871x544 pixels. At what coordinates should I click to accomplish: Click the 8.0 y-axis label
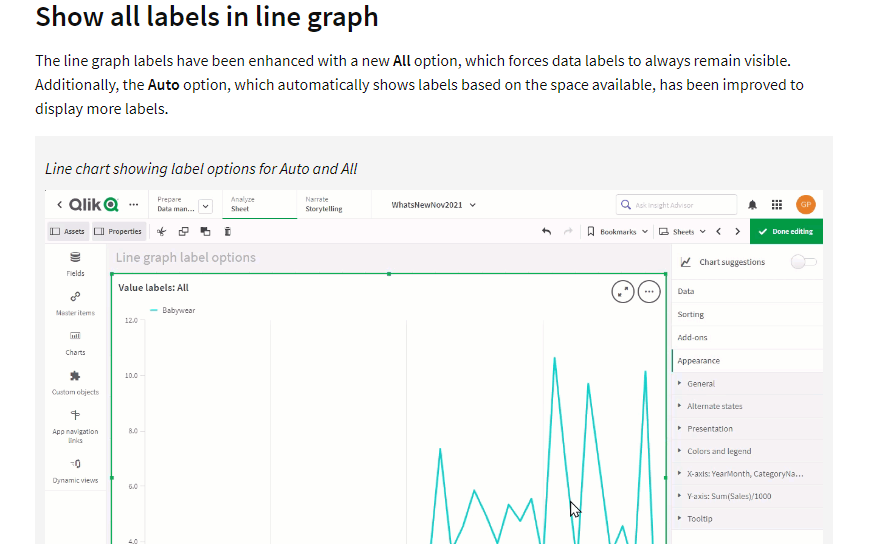pyautogui.click(x=133, y=431)
